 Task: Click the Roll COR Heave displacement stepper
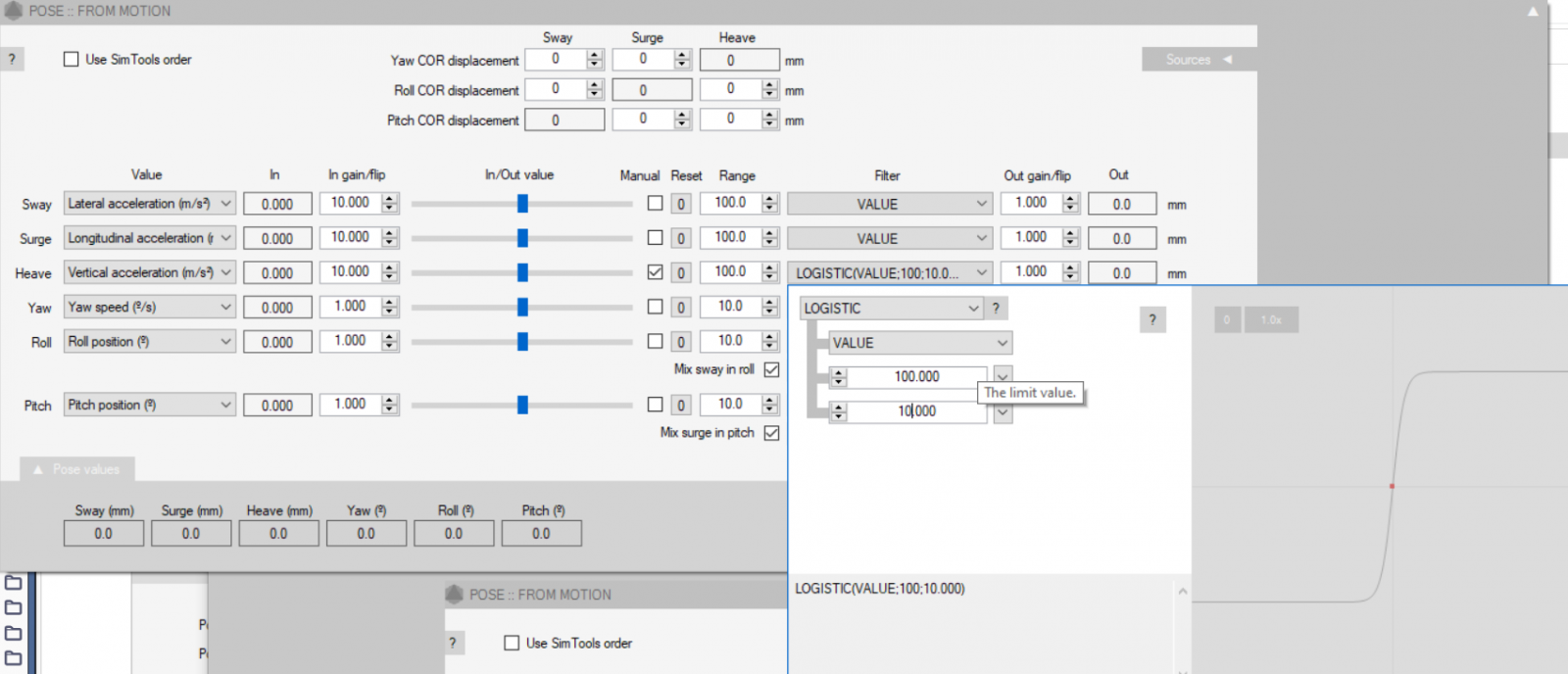770,89
